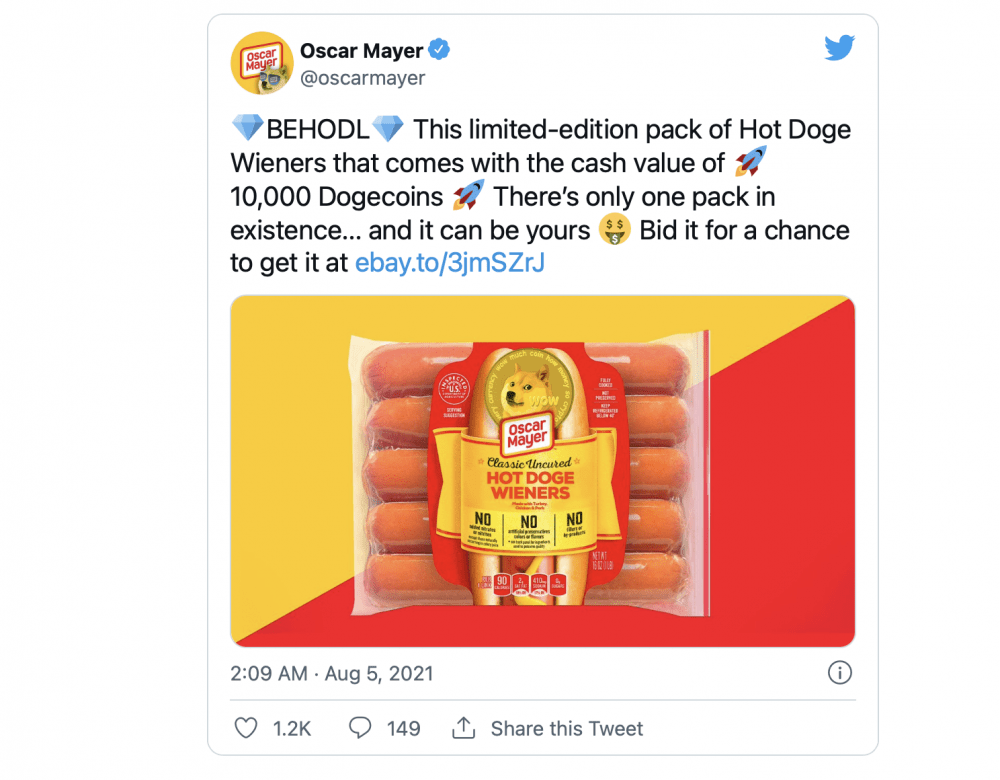This screenshot has width=1000, height=780.
Task: Click the reply speech bubble icon
Action: pos(360,728)
